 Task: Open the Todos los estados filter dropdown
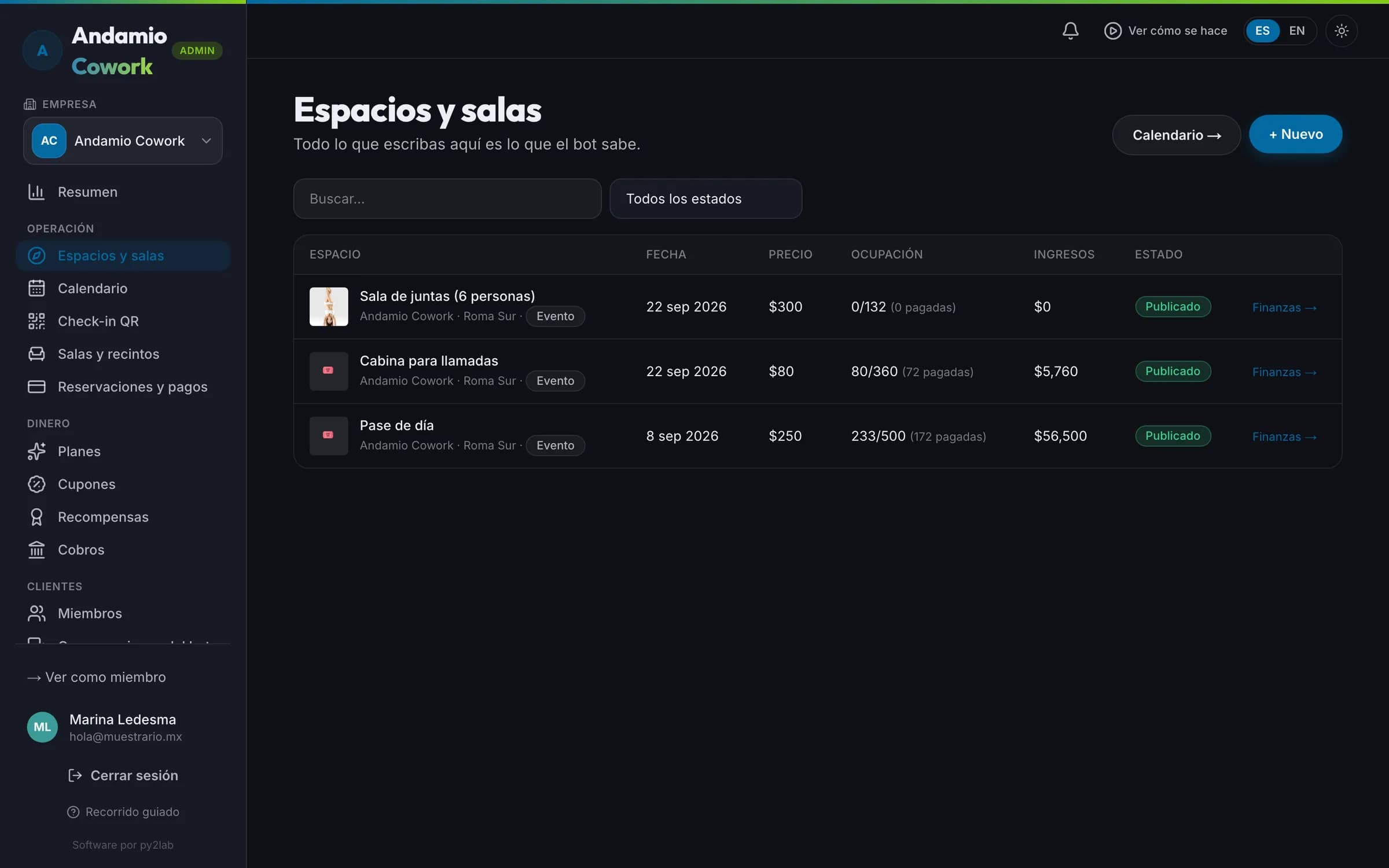pyautogui.click(x=705, y=198)
